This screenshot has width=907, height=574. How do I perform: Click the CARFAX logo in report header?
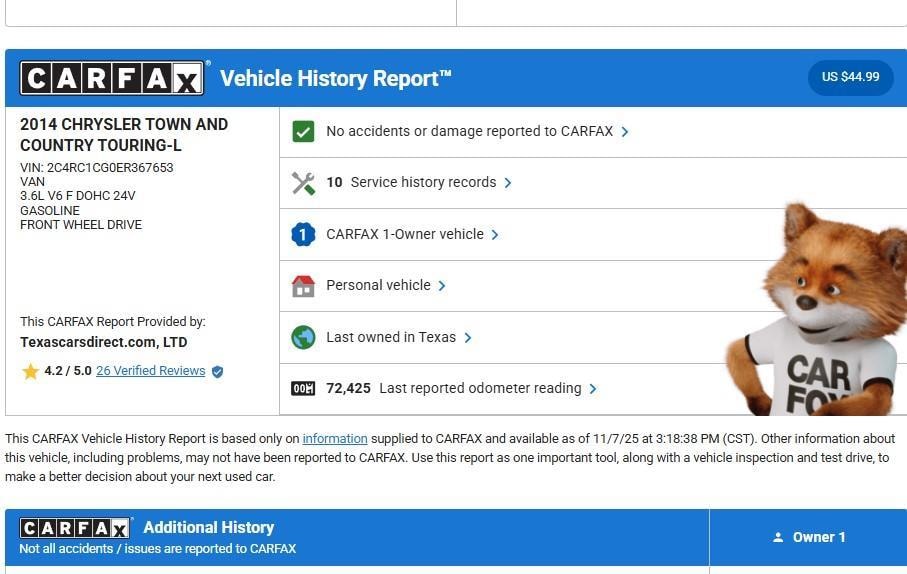coord(112,78)
